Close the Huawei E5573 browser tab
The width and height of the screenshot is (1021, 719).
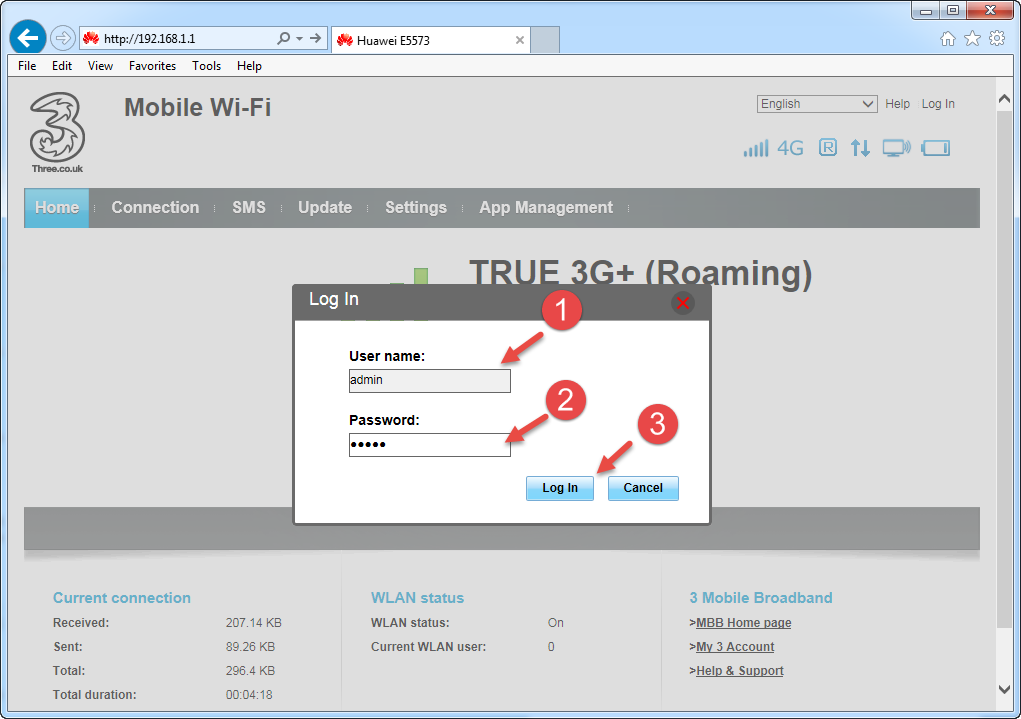pyautogui.click(x=520, y=40)
